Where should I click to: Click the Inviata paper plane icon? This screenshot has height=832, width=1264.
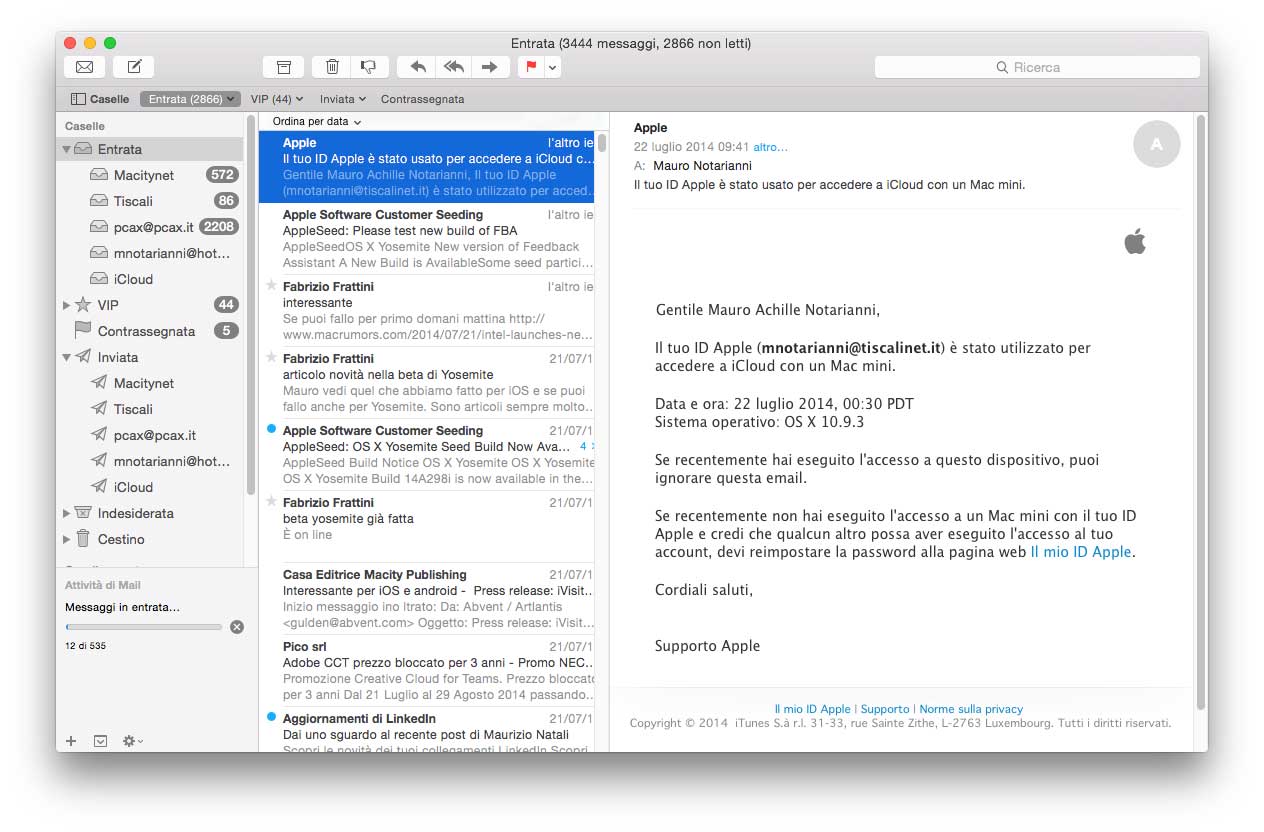click(x=83, y=357)
